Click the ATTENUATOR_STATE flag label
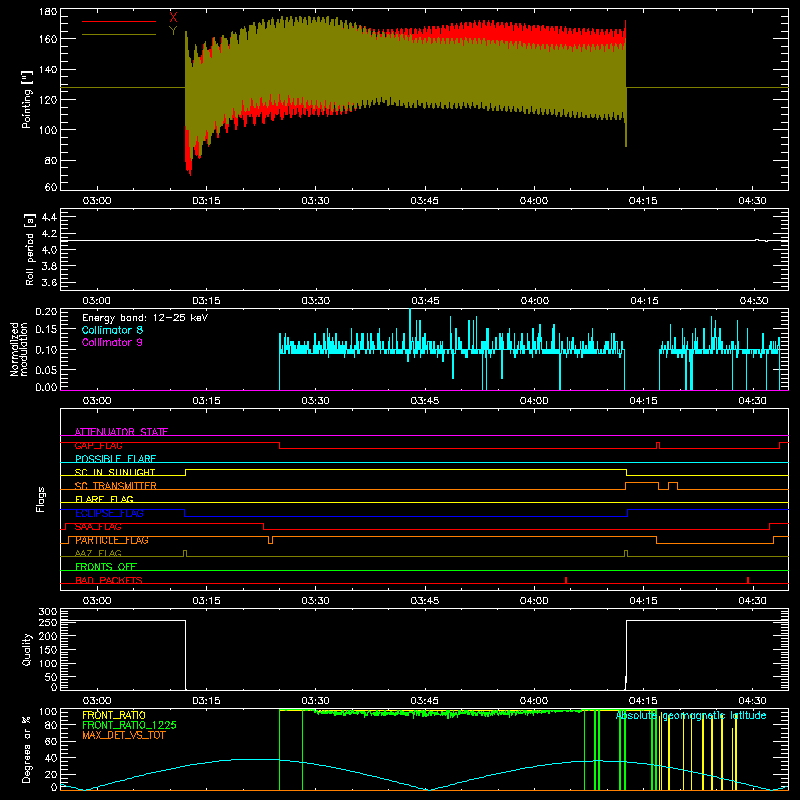The height and width of the screenshot is (800, 800). (121, 432)
